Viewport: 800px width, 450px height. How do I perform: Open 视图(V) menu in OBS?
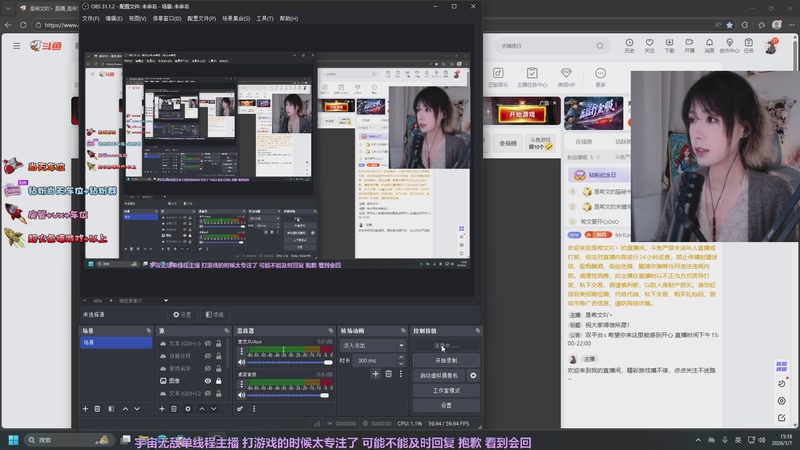(137, 18)
